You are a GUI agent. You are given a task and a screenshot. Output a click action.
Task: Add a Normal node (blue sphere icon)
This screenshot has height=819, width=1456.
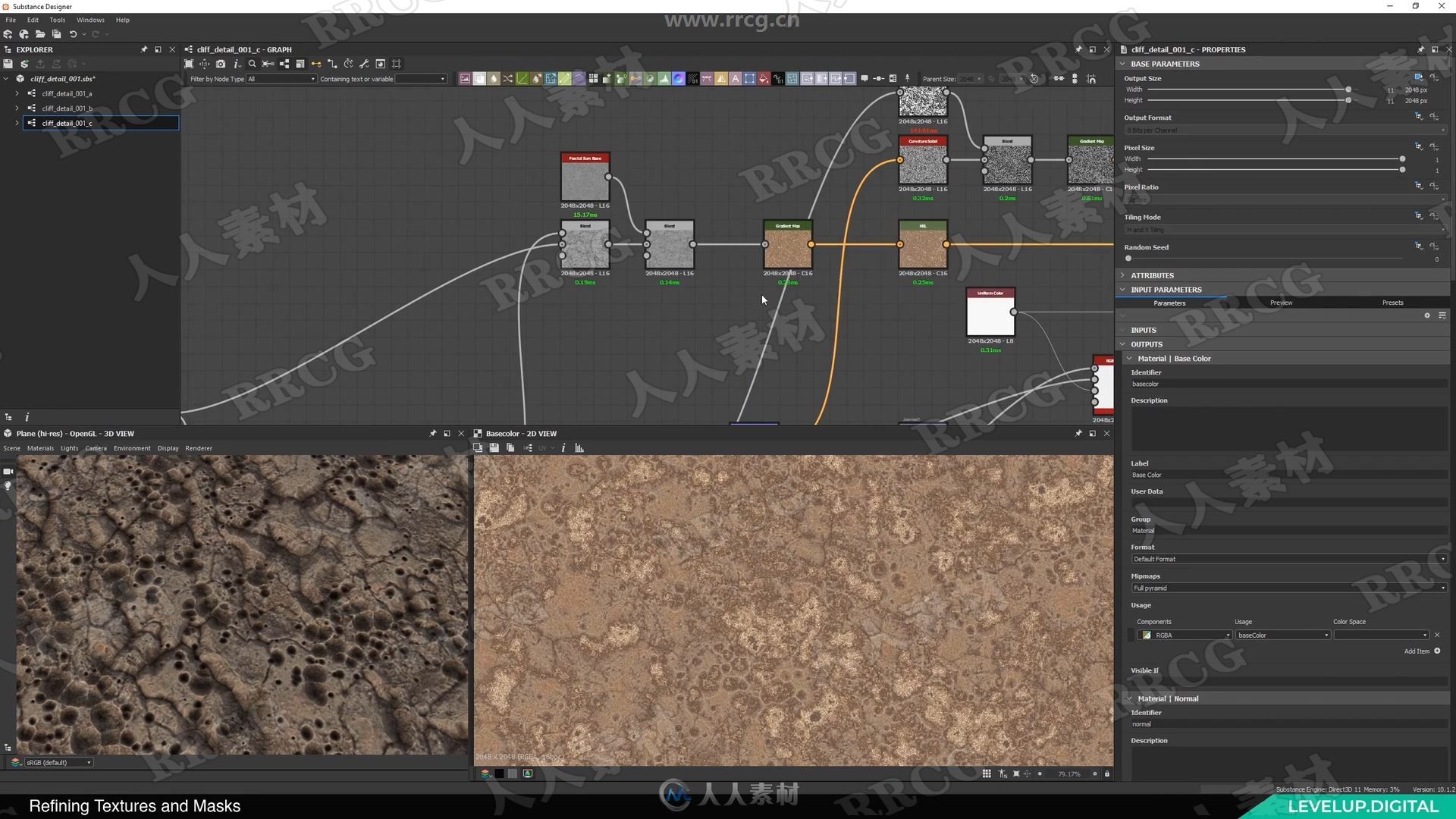pos(679,79)
